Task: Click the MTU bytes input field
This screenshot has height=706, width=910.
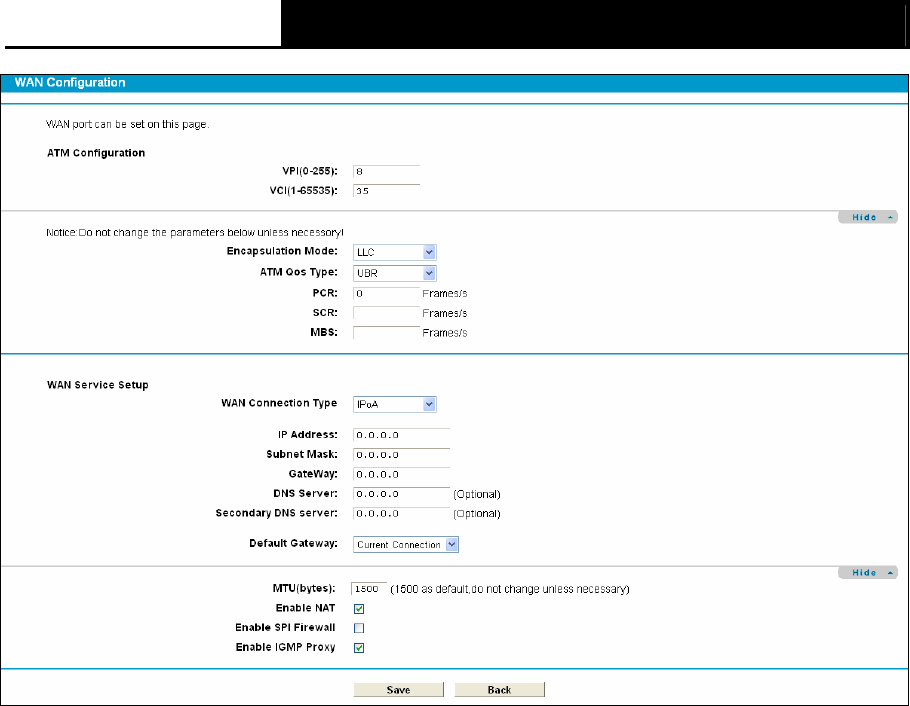Action: pyautogui.click(x=368, y=589)
